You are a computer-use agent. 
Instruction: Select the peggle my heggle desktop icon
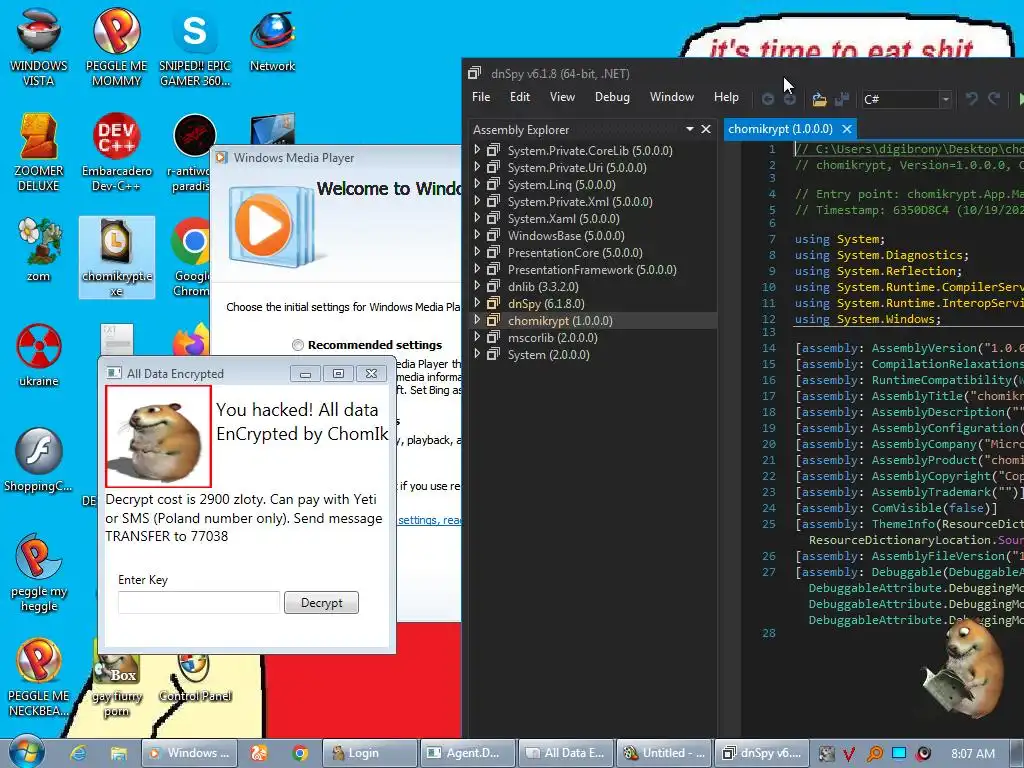coord(39,573)
